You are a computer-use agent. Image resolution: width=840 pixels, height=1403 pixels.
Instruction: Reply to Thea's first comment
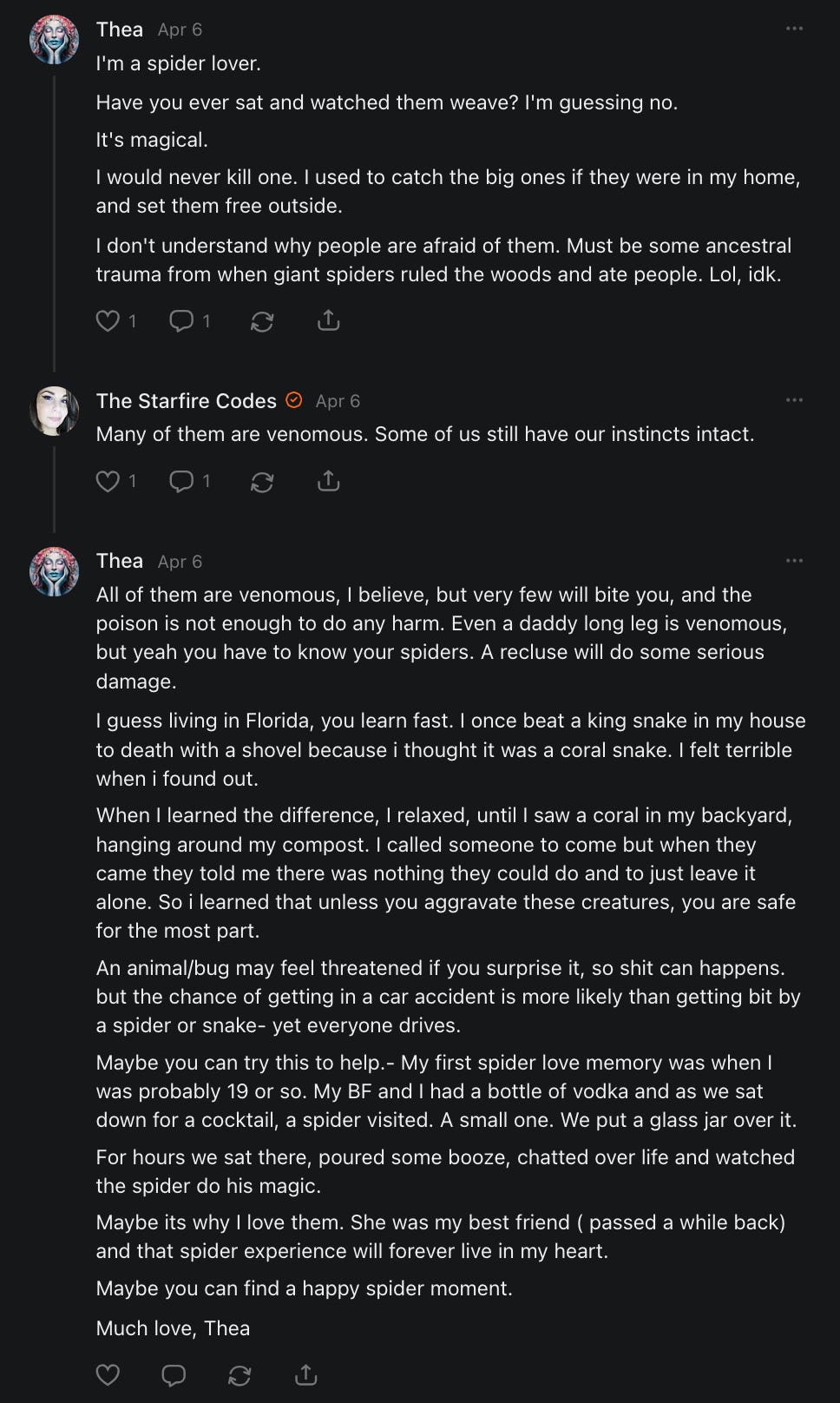181,321
